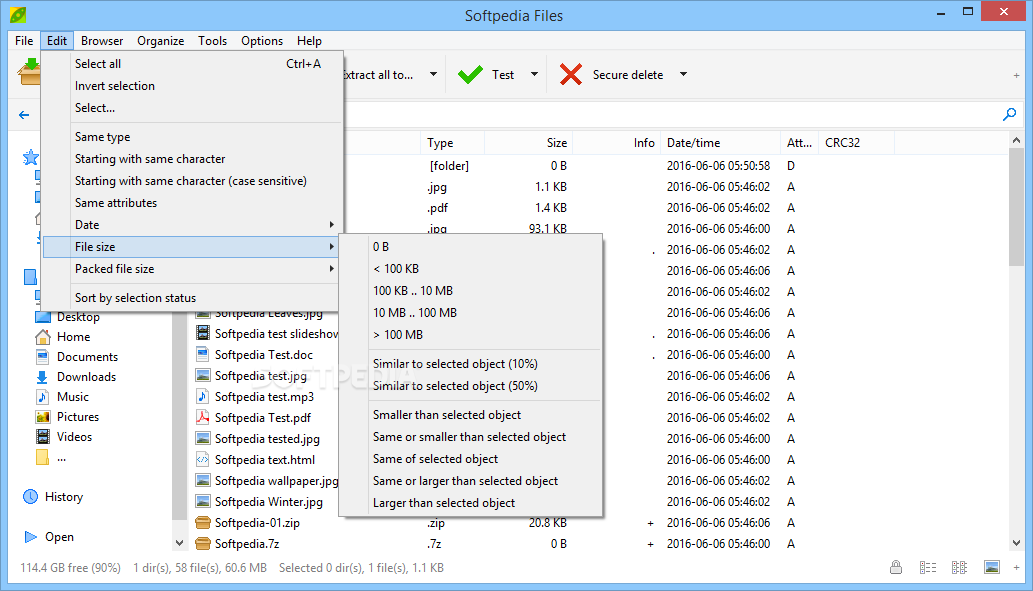Choose Same type menu entry
The image size is (1033, 591).
(190, 137)
